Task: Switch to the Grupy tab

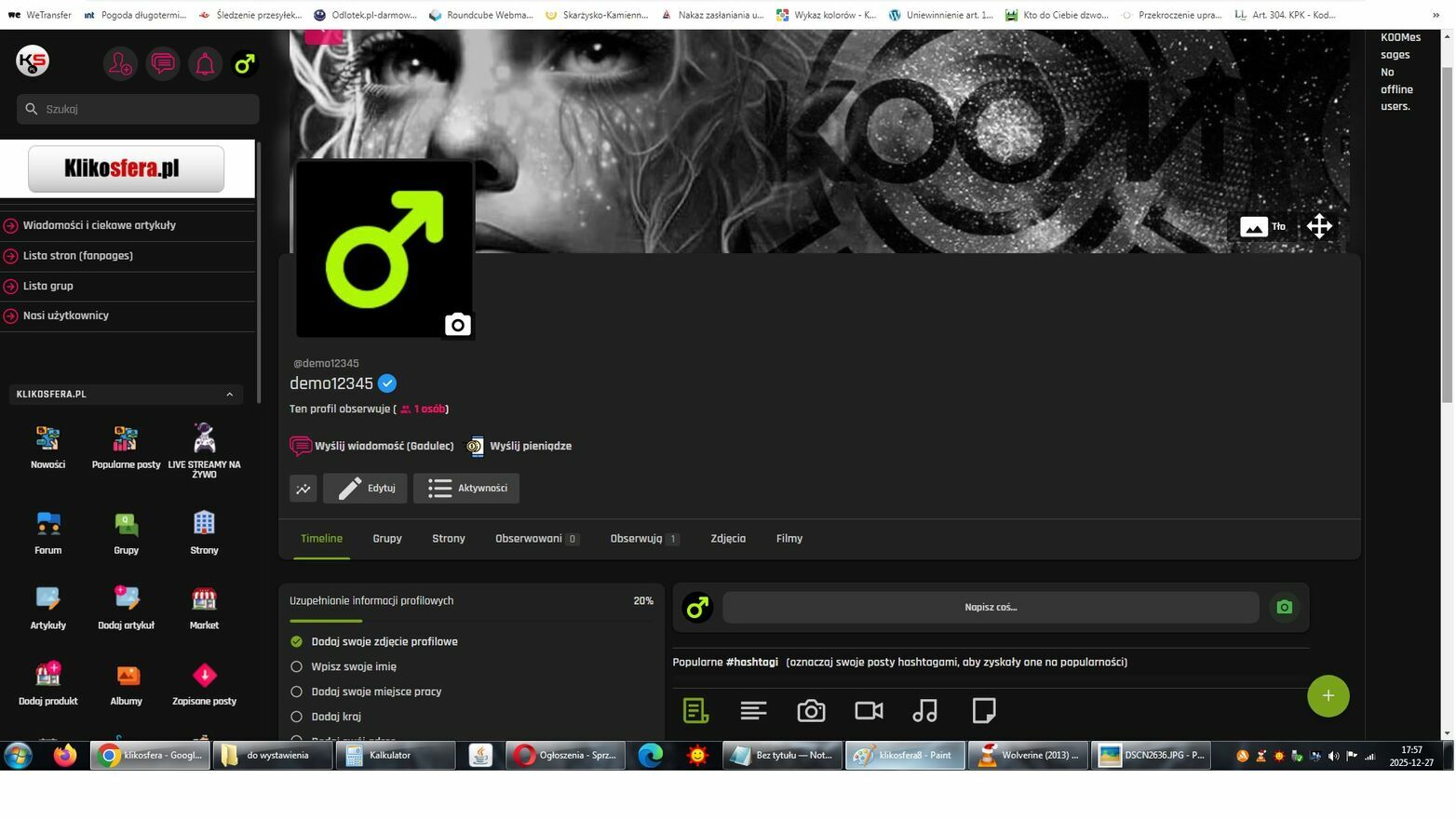Action: 387,539
